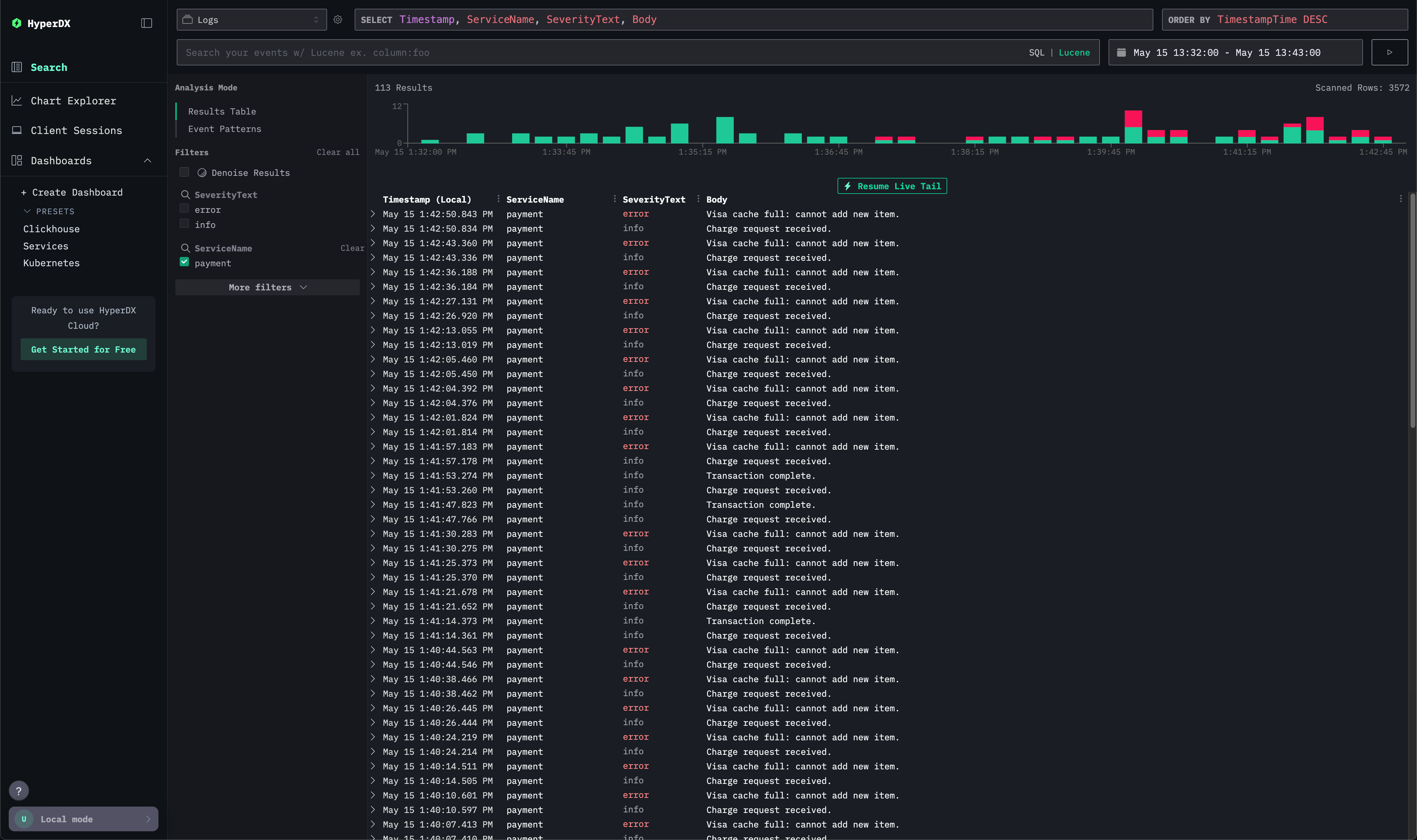Click Get Started for Free
The height and width of the screenshot is (840, 1417).
point(83,350)
